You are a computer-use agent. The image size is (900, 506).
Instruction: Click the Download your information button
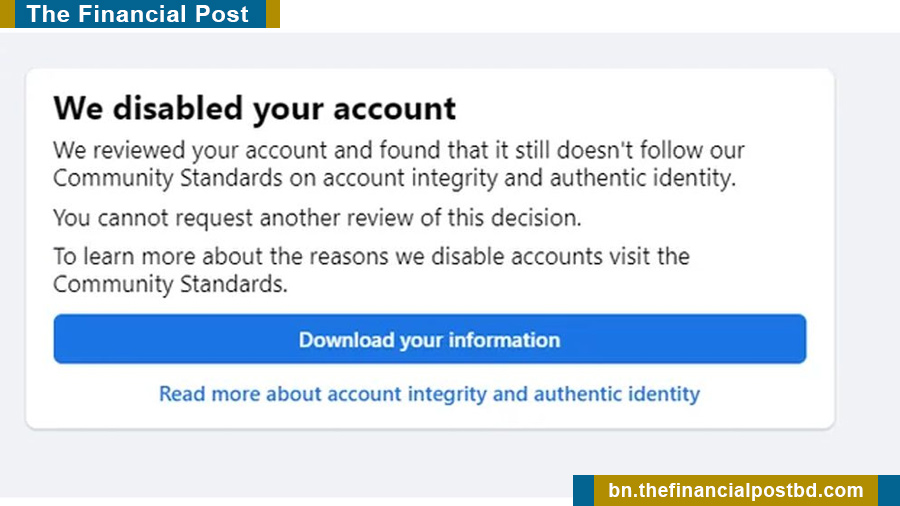429,340
